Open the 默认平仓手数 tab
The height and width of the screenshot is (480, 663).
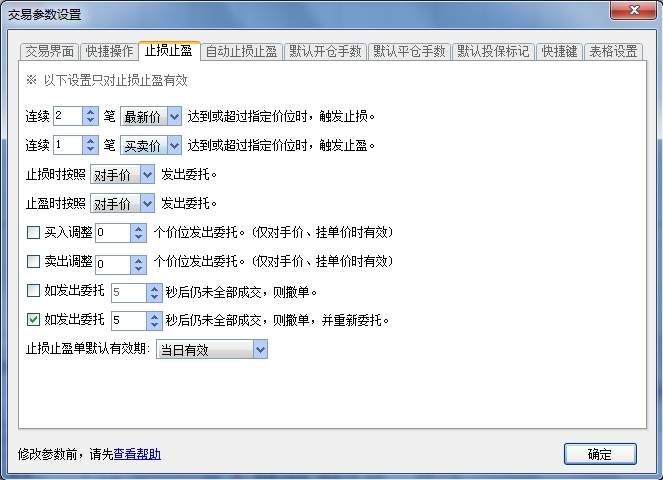409,52
